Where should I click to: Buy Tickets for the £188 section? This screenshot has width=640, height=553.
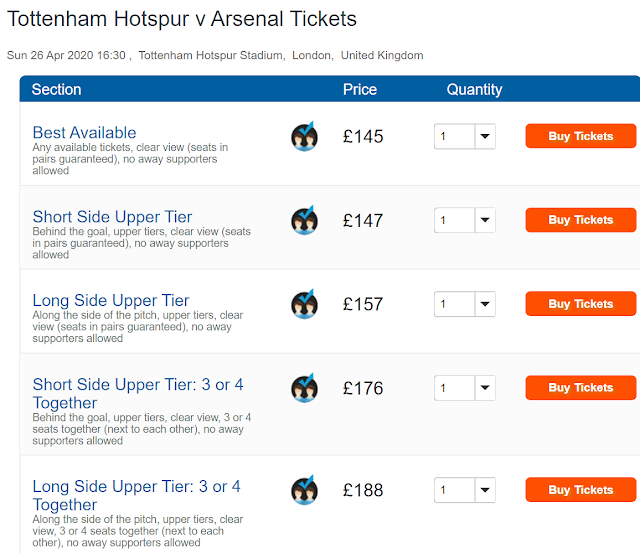pos(580,490)
